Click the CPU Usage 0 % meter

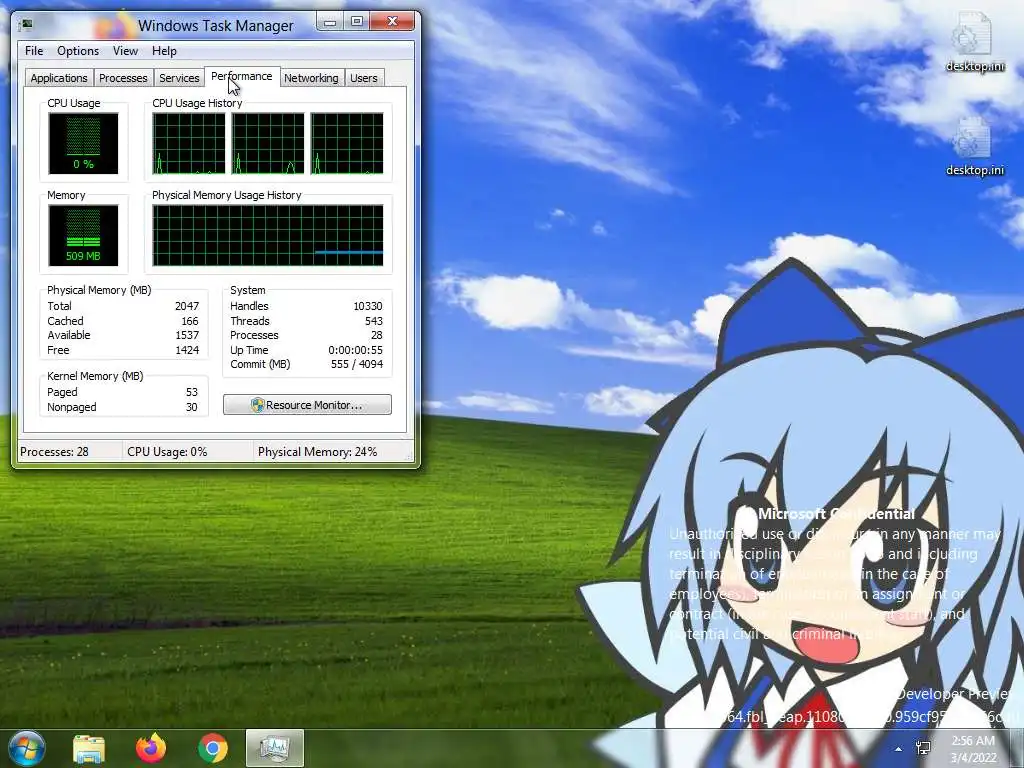(83, 144)
